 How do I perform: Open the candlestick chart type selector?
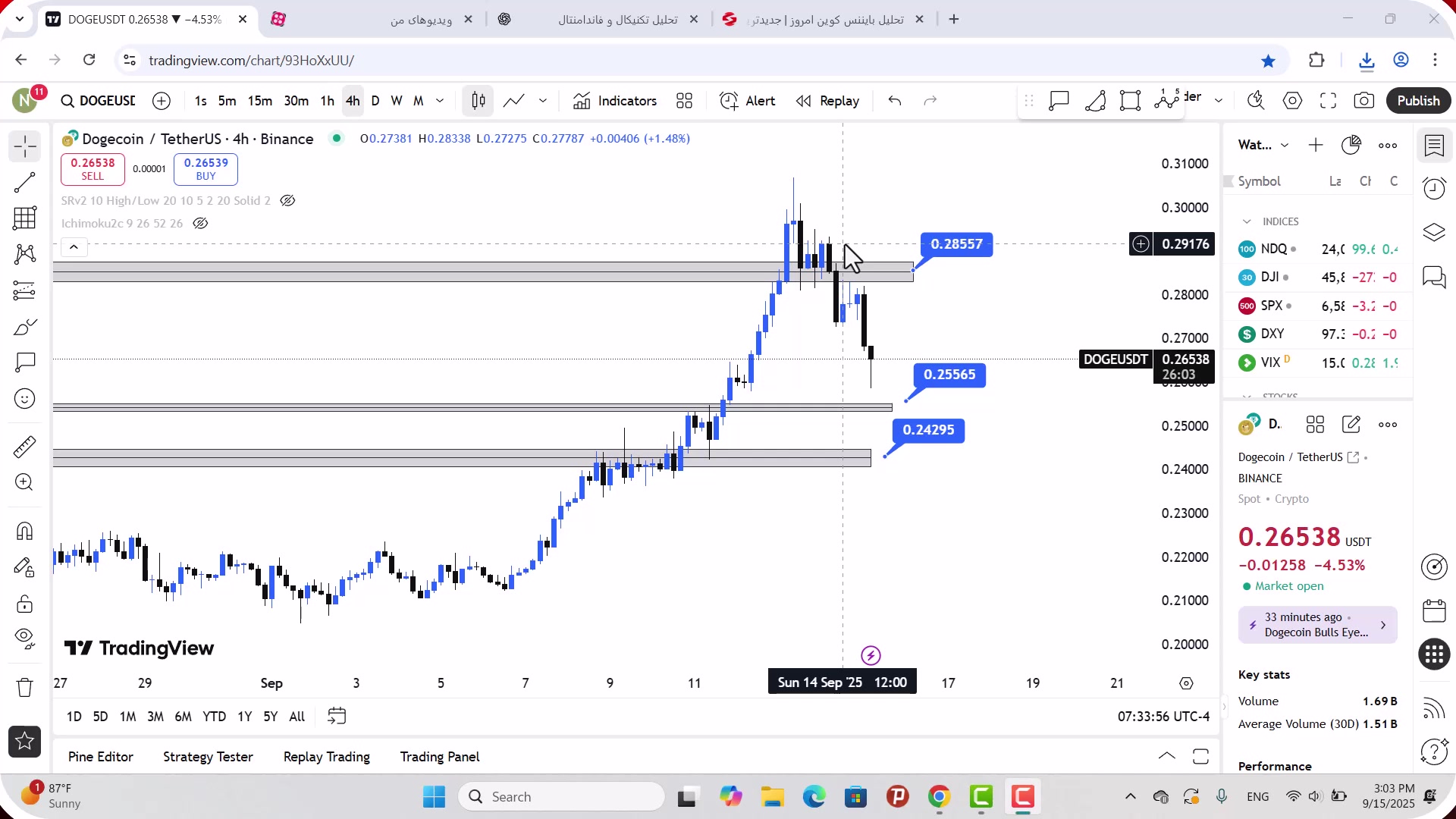(x=479, y=101)
